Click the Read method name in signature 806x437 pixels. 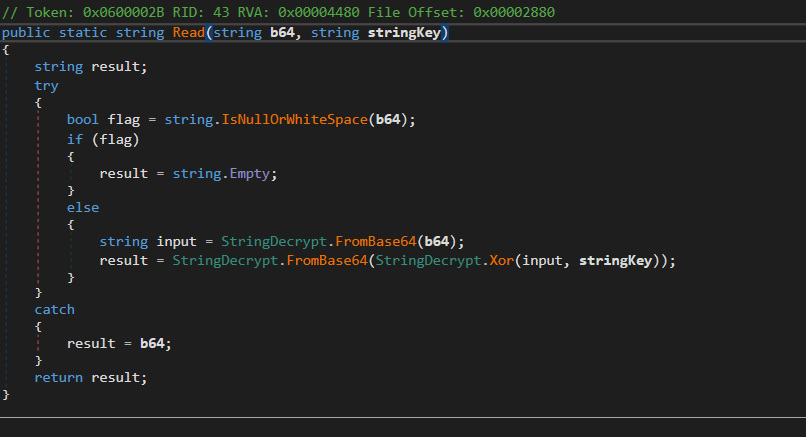(x=189, y=33)
